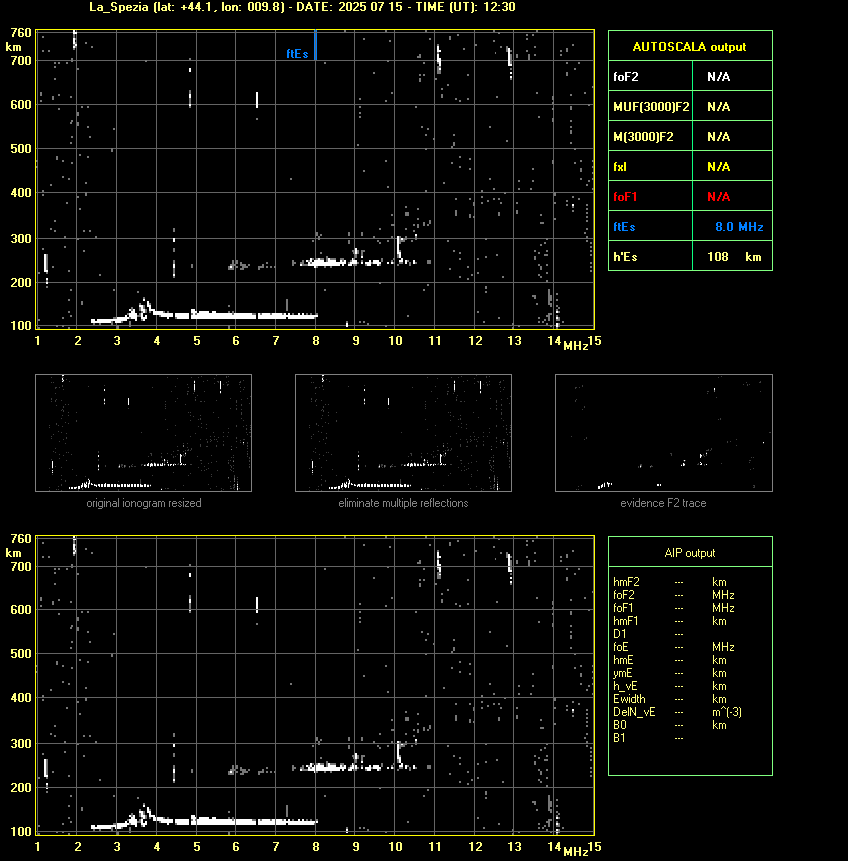Click the D1 row in AIP output
The width and height of the screenshot is (848, 861).
(649, 634)
